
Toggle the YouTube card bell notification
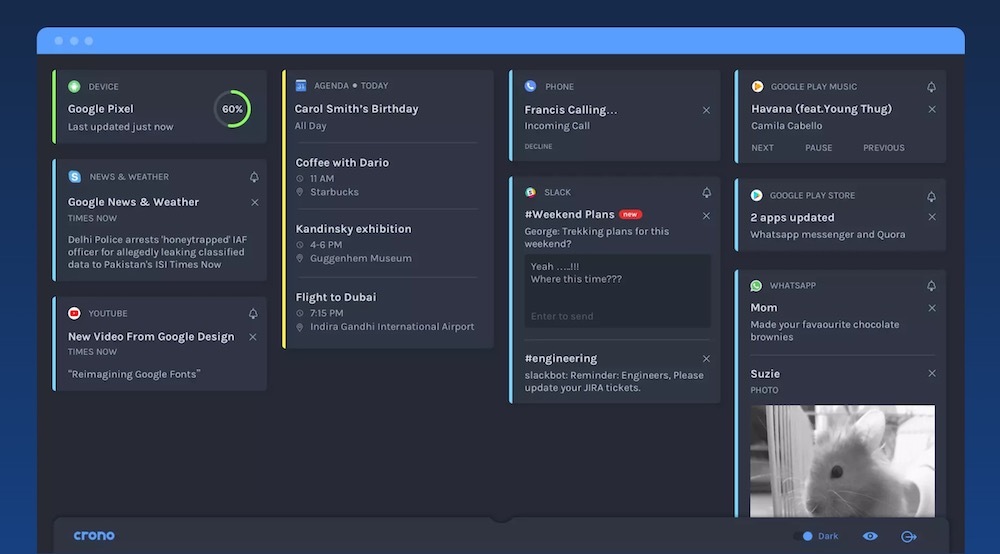pyautogui.click(x=253, y=314)
